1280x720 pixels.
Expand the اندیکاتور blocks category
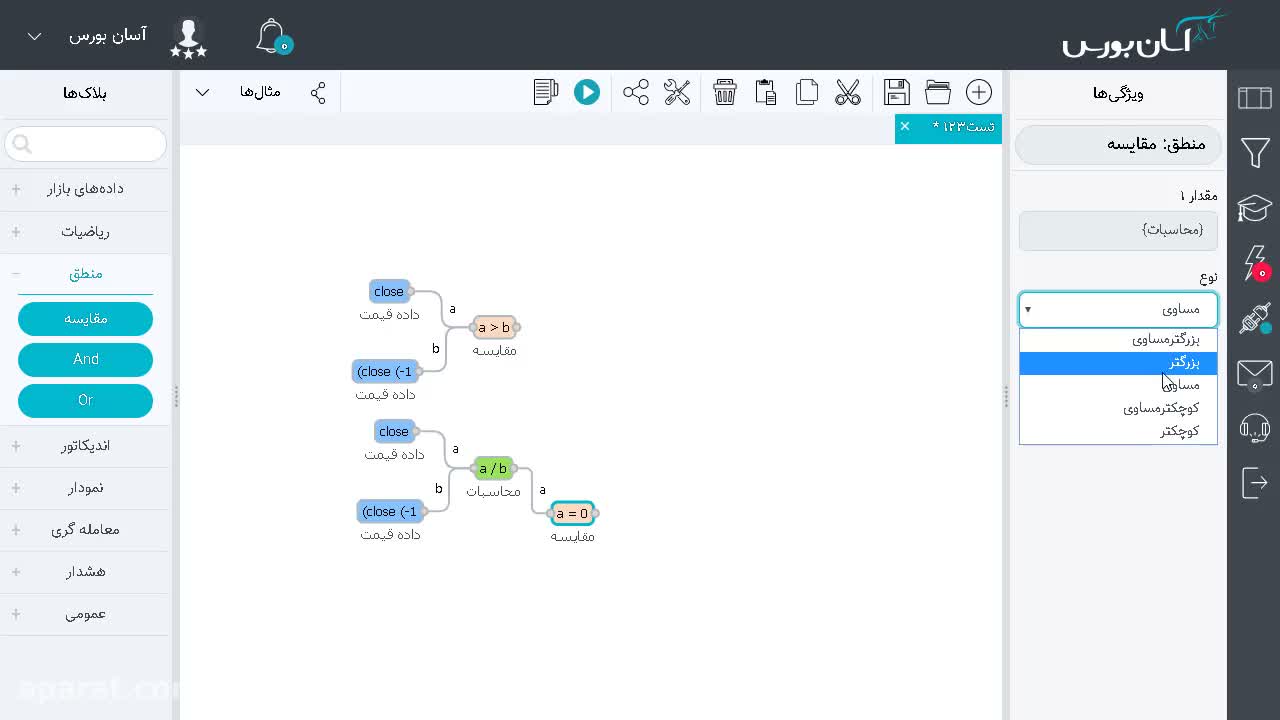click(85, 446)
